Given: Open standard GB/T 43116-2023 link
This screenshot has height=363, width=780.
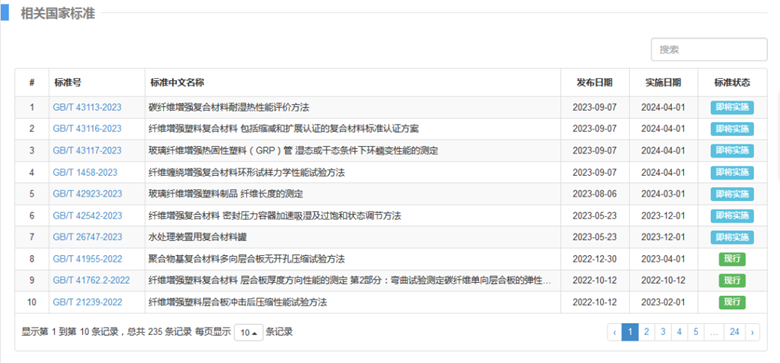Looking at the screenshot, I should point(87,129).
